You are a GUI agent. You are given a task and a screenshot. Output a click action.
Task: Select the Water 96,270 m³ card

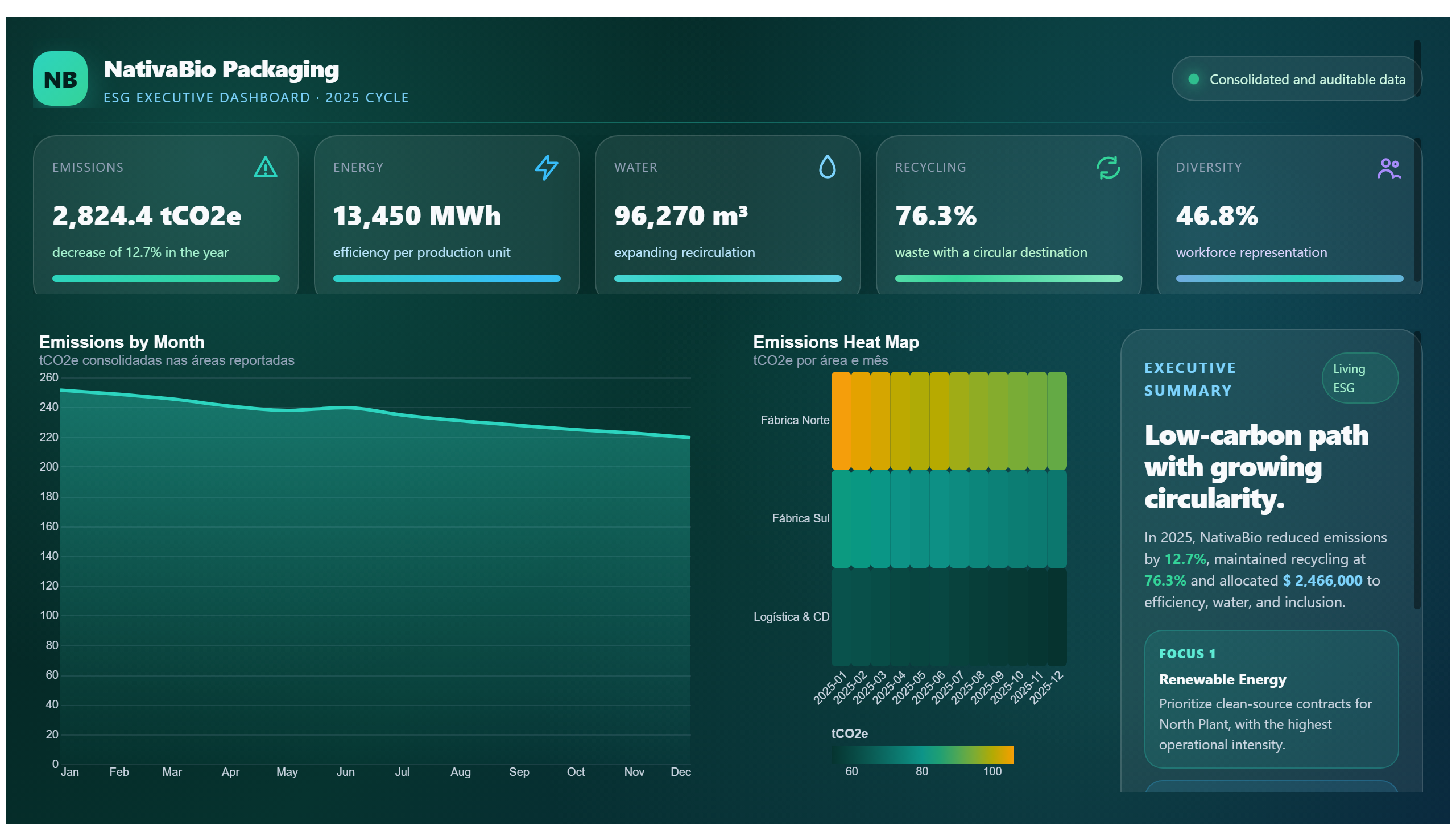tap(727, 215)
